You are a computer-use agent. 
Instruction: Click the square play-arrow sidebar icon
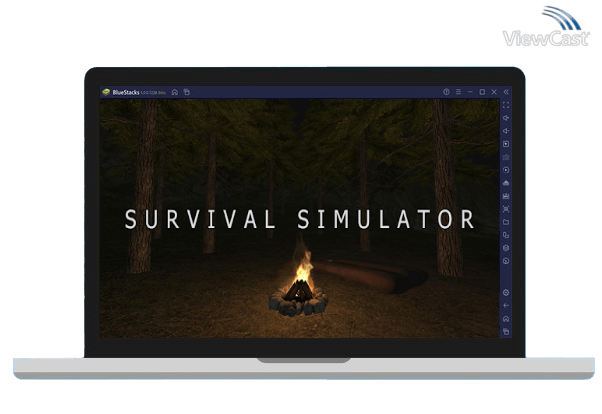click(506, 144)
